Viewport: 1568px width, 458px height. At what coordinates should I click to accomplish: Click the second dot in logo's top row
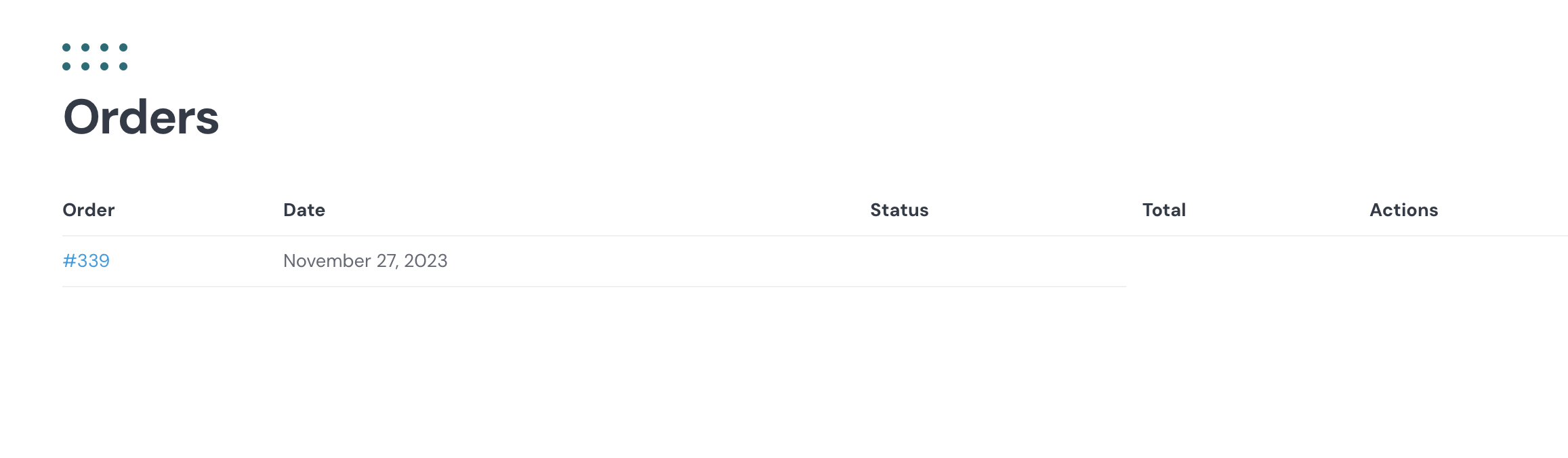click(x=85, y=47)
